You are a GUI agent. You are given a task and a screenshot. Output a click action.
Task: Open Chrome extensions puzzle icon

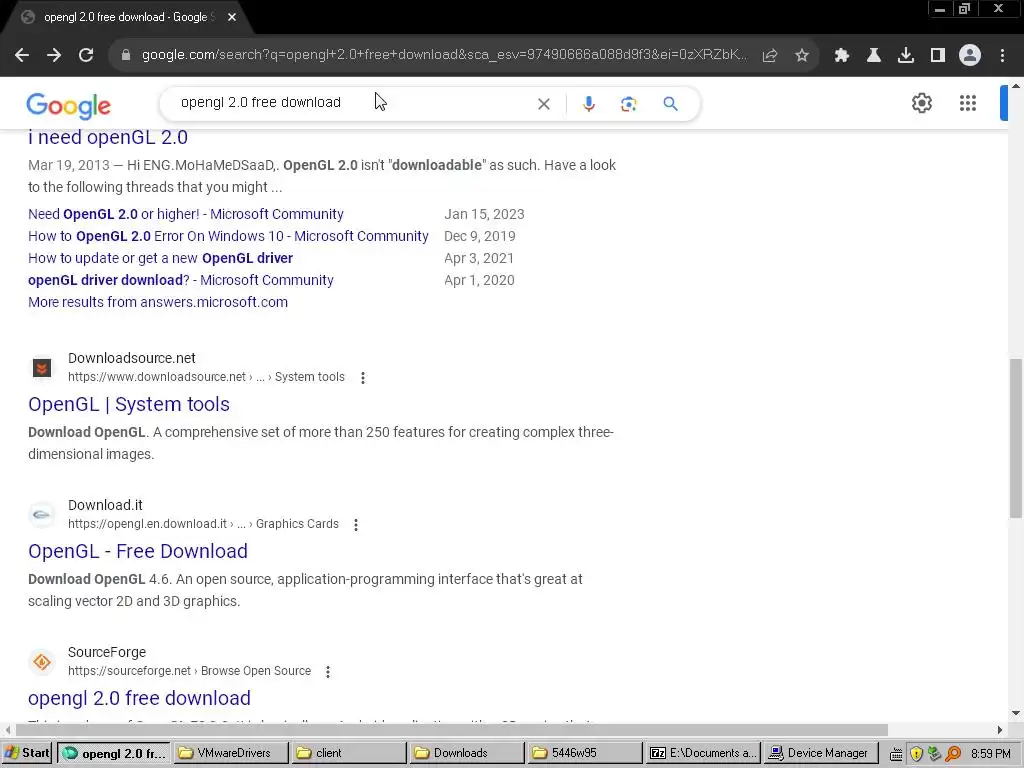pos(842,56)
